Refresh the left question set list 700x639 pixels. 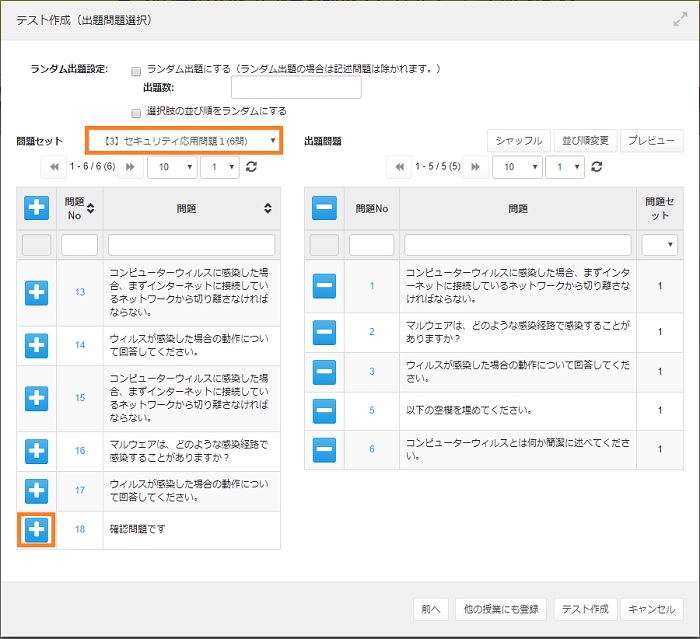pyautogui.click(x=251, y=168)
